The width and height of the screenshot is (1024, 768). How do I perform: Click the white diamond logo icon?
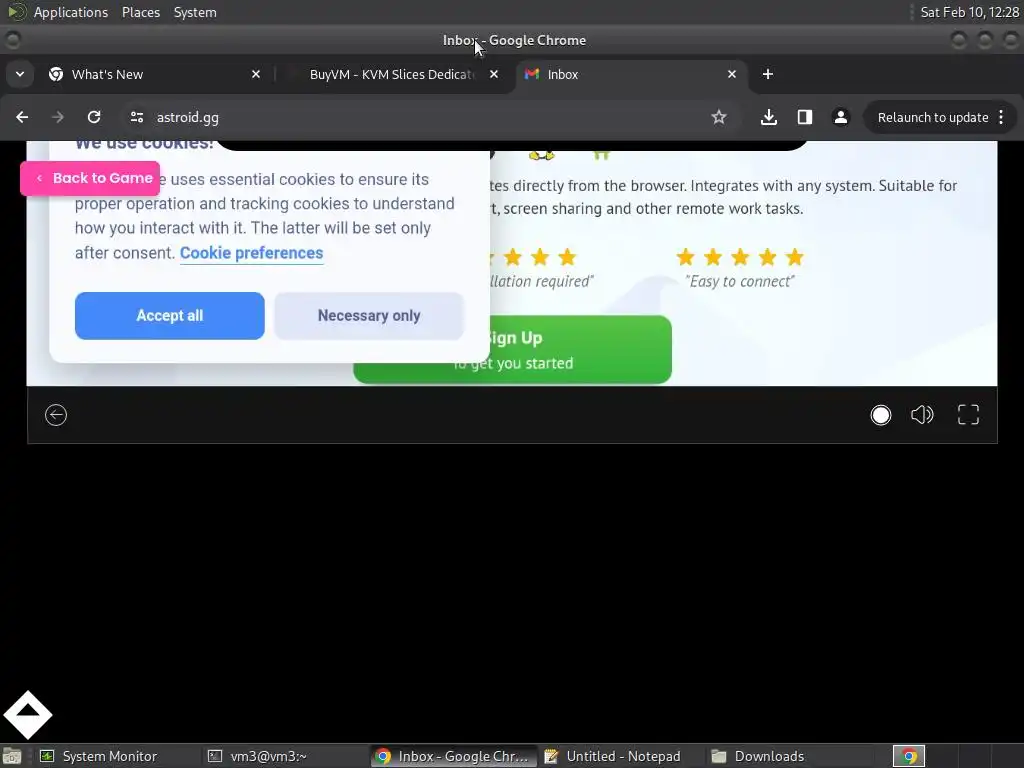pos(27,715)
